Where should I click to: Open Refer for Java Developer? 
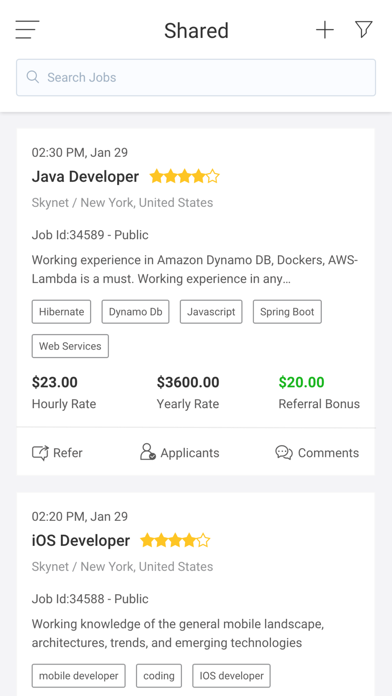tap(57, 453)
